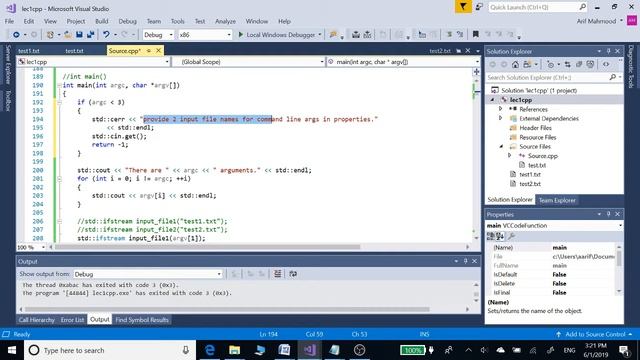The image size is (640, 360).
Task: Click Add to Source Control
Action: (x=595, y=334)
